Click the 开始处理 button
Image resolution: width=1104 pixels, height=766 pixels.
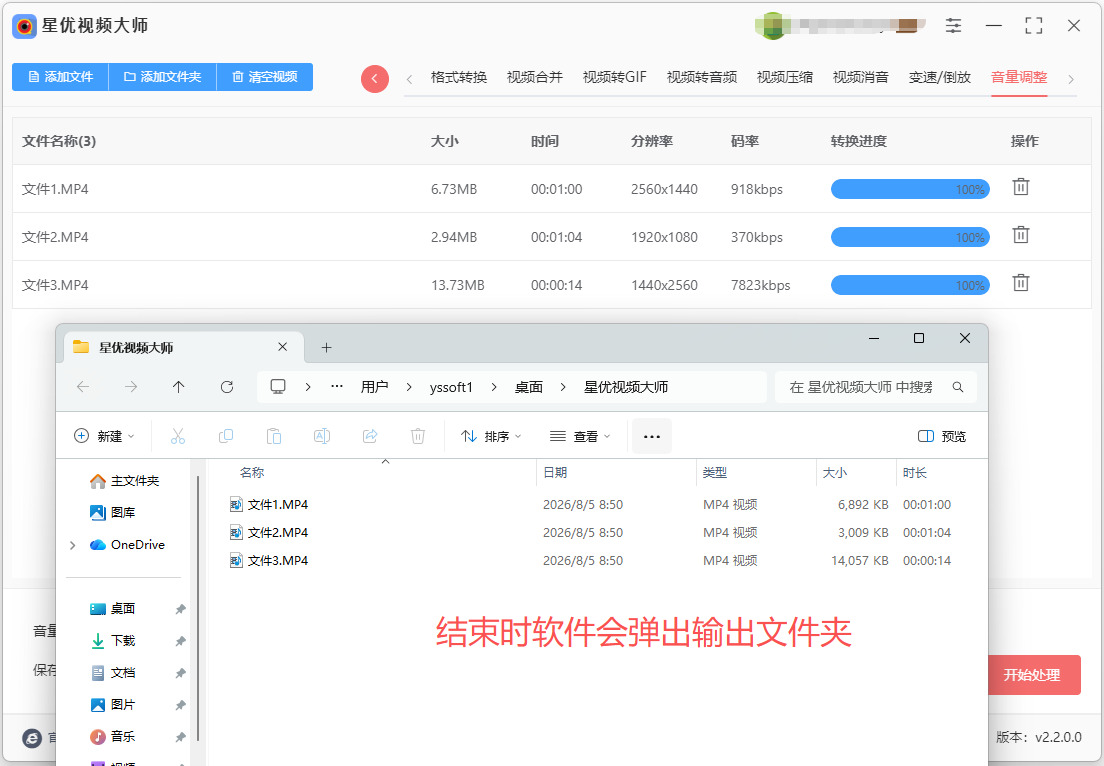1032,675
